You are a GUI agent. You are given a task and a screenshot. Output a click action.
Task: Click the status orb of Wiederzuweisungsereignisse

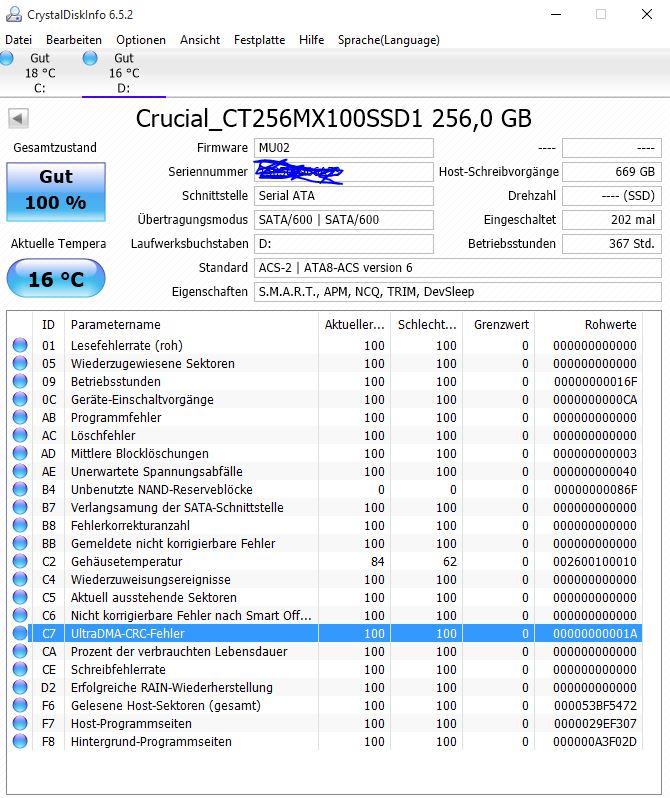point(20,579)
